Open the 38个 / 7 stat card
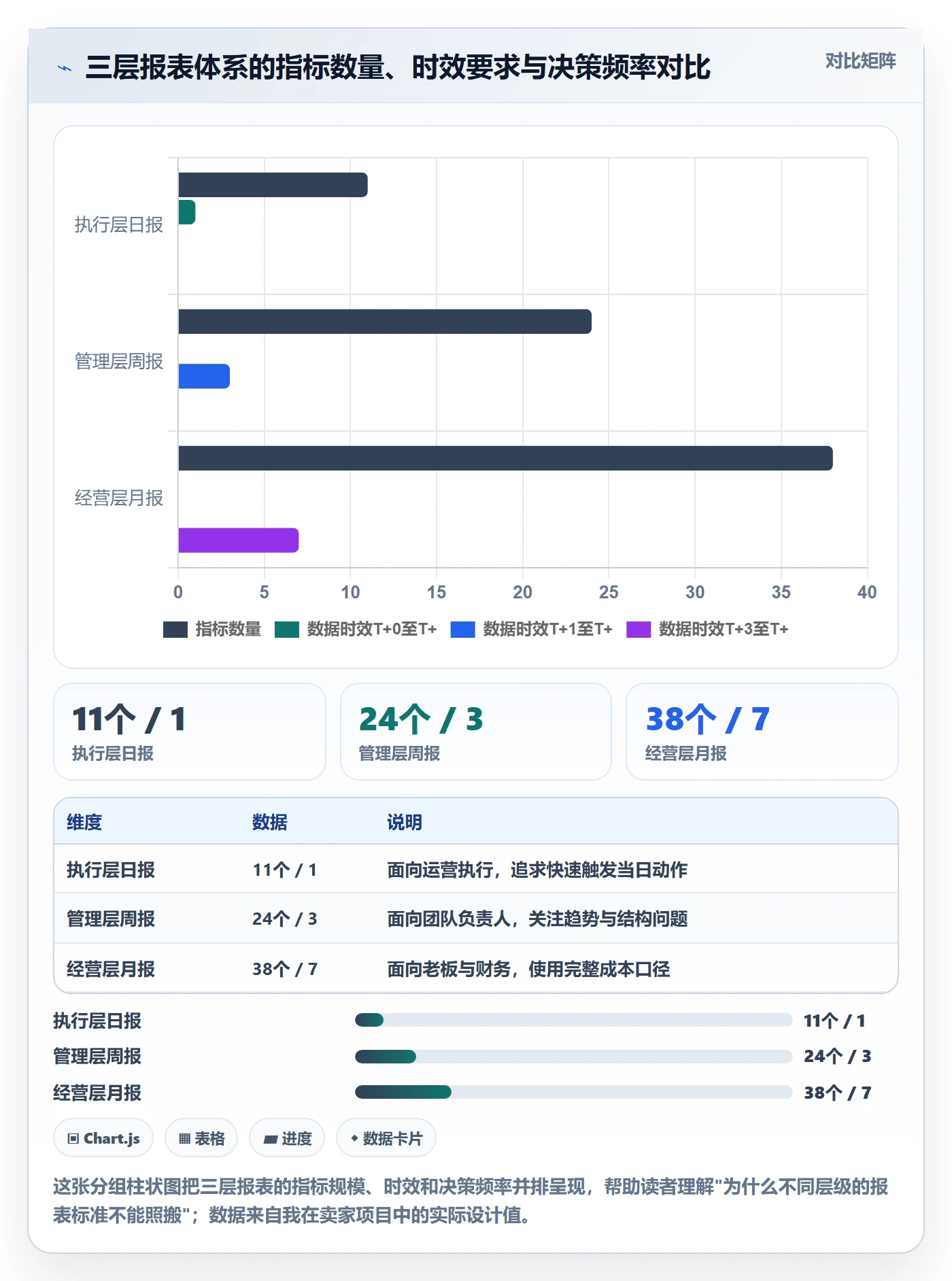 [762, 732]
